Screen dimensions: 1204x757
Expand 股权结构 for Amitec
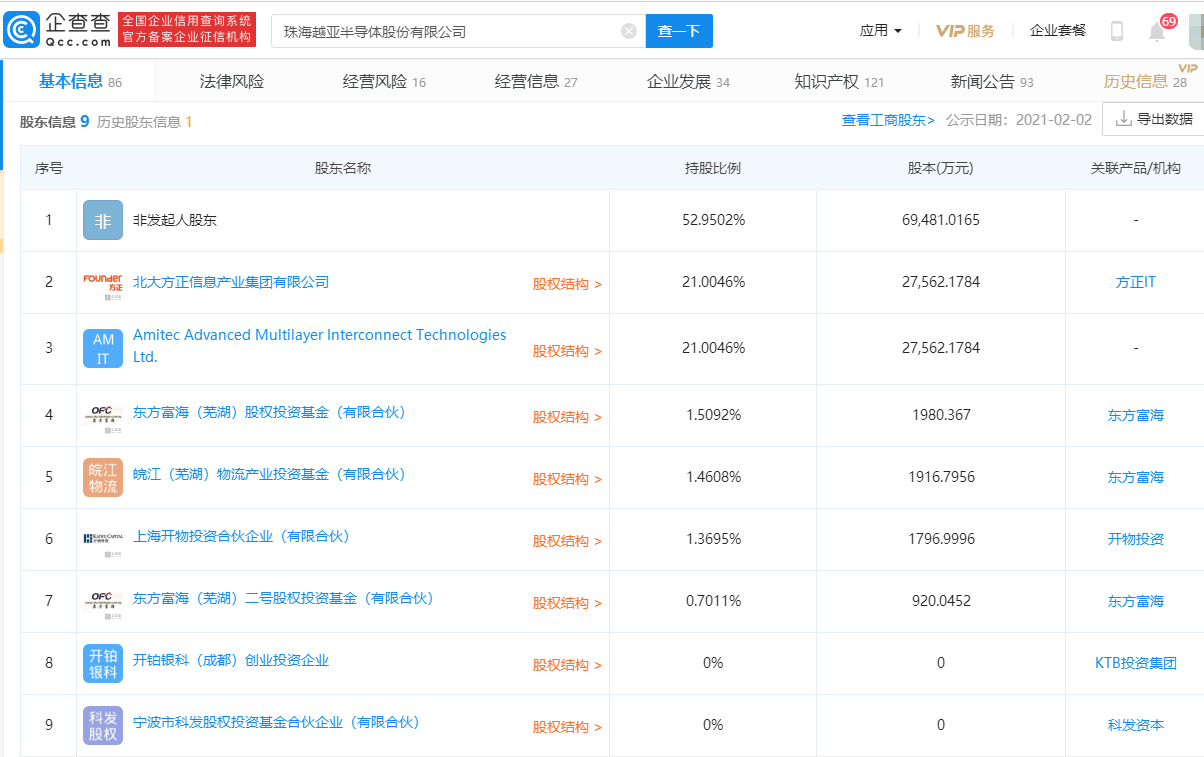click(567, 351)
